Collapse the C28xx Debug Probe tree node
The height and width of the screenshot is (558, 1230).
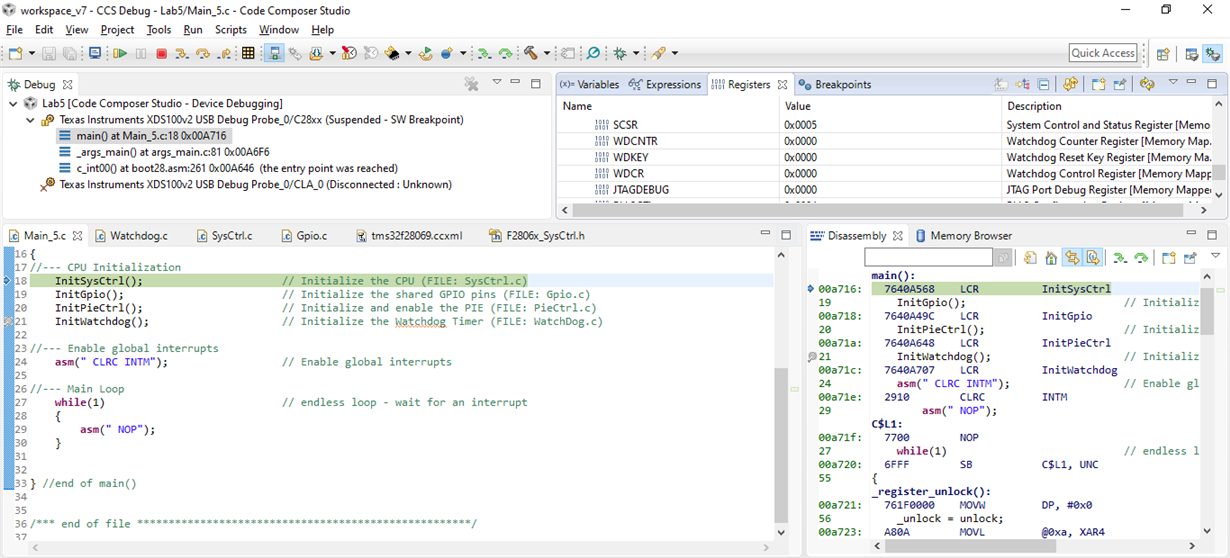29,120
